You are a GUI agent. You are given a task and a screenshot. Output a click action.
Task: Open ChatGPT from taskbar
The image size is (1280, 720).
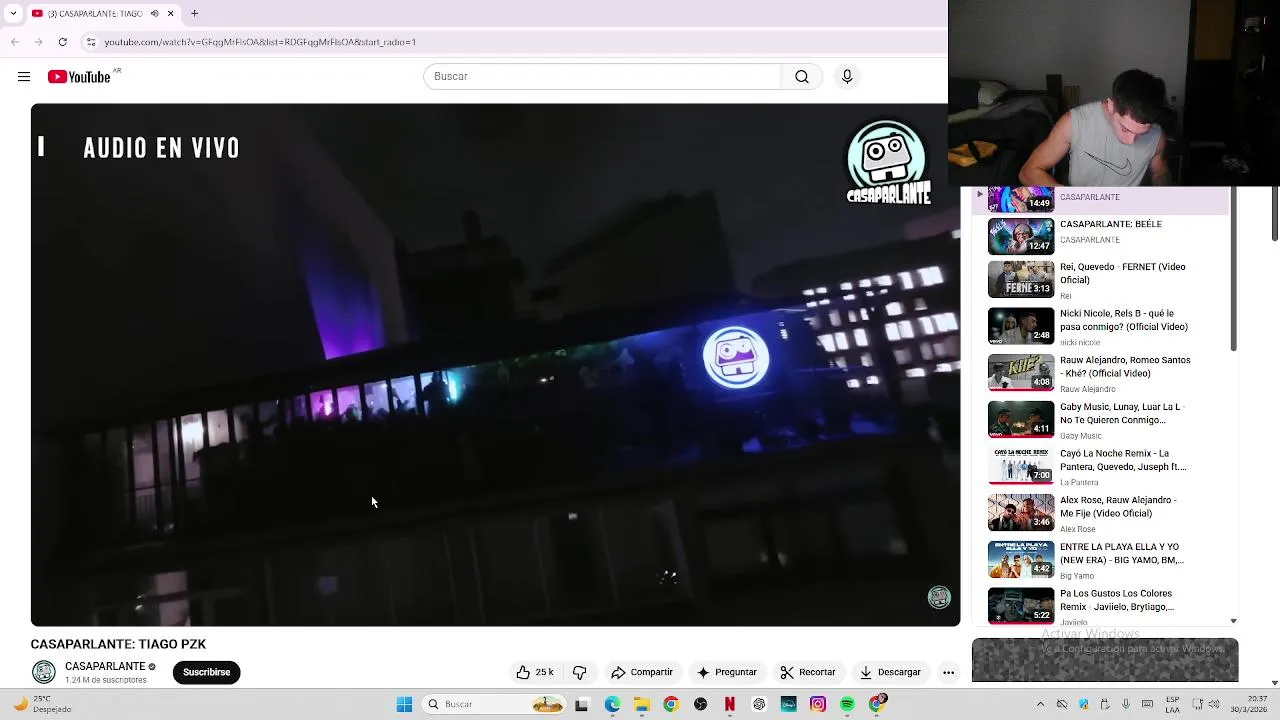[x=759, y=705]
